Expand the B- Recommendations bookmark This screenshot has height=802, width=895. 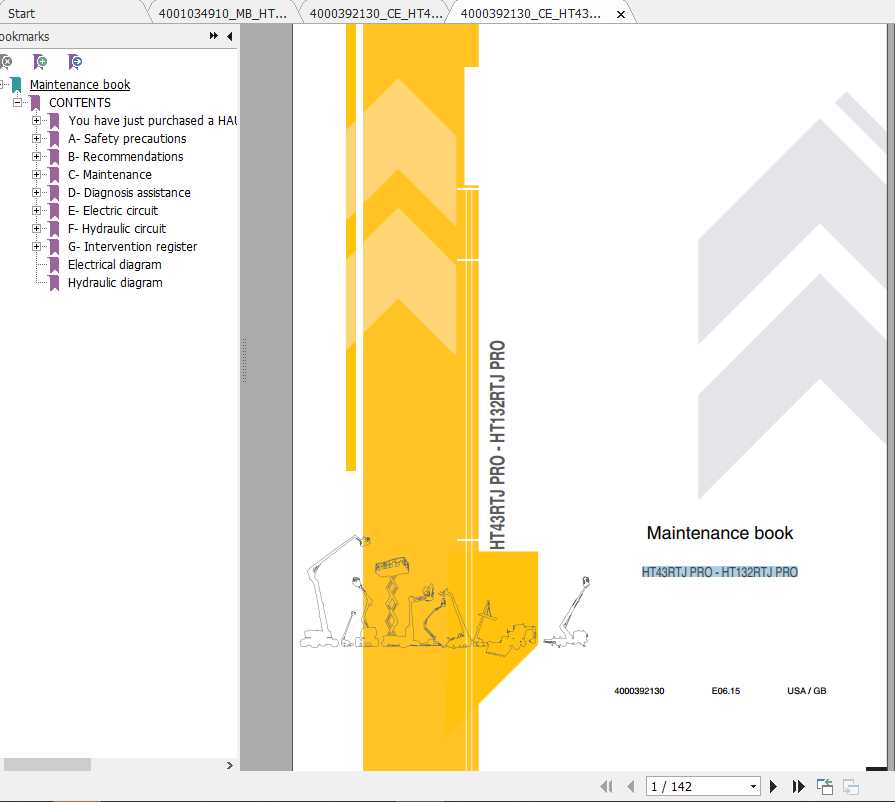point(37,156)
